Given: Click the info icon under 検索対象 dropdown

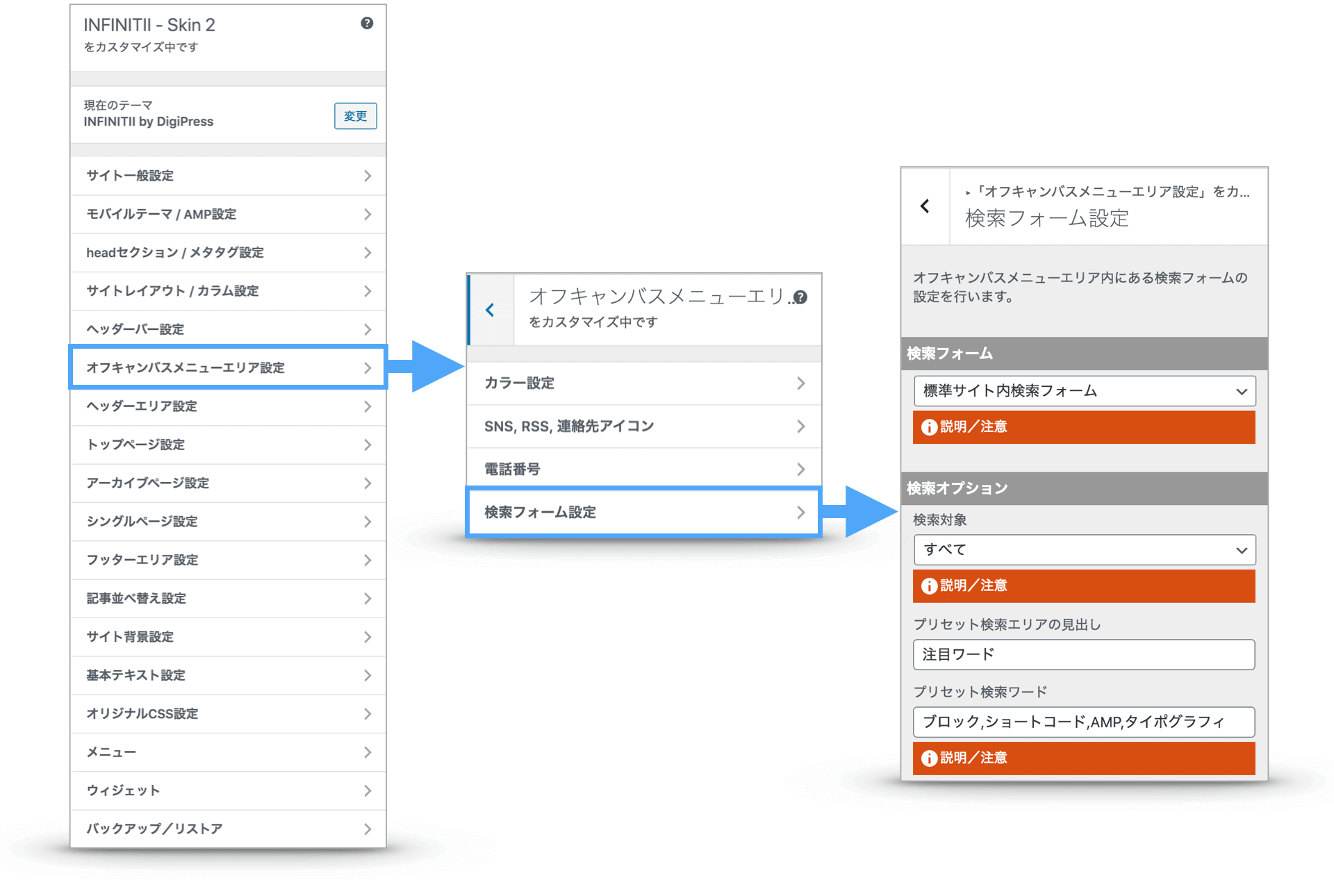Looking at the screenshot, I should (929, 586).
